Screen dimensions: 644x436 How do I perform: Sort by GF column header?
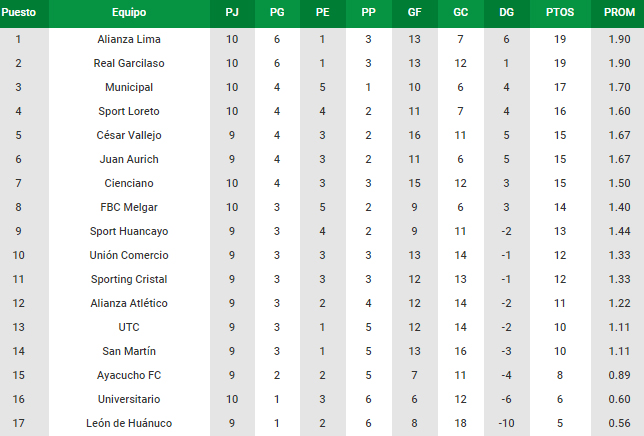click(x=414, y=12)
